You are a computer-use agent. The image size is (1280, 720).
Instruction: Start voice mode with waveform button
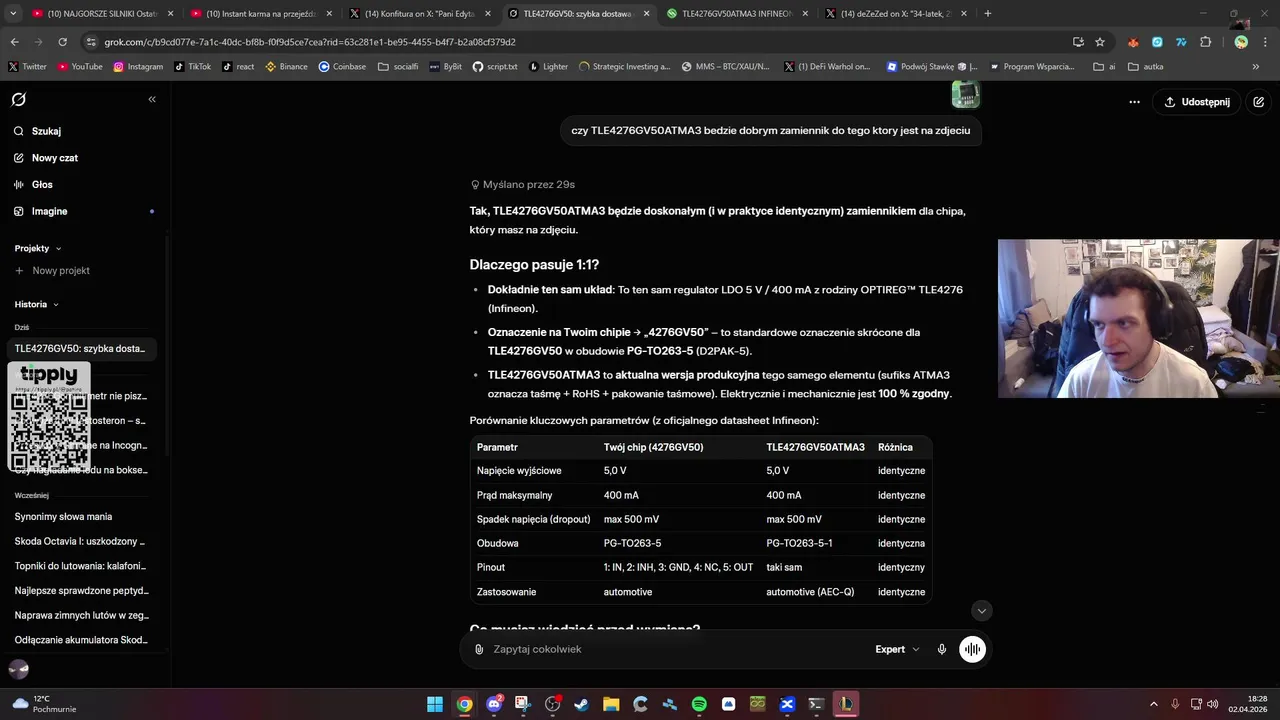click(972, 649)
